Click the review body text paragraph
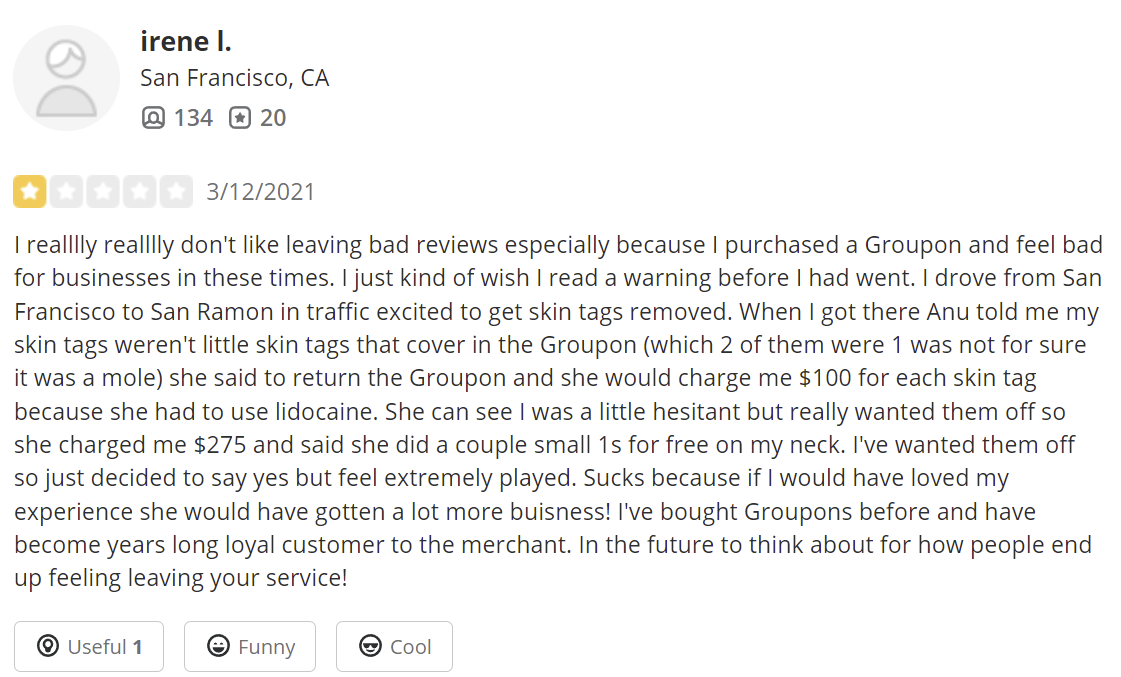1121x677 pixels. 558,411
